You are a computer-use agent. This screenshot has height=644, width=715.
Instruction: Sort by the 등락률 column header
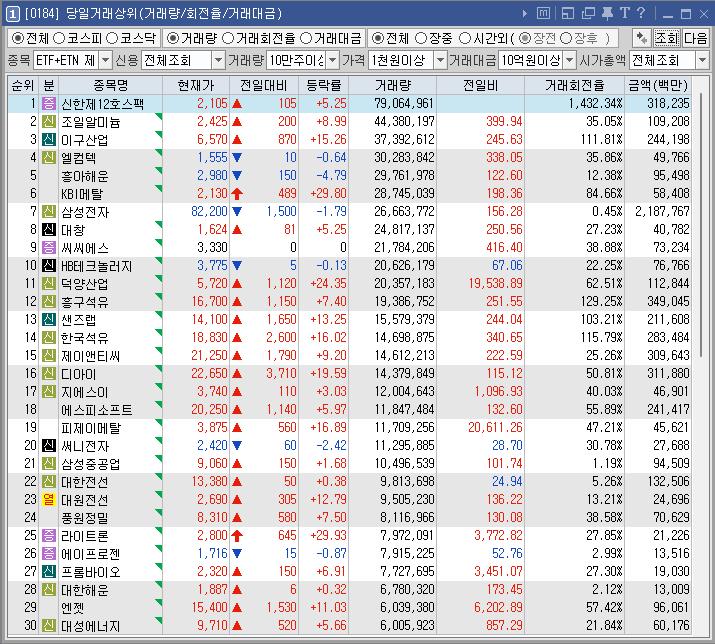(324, 85)
